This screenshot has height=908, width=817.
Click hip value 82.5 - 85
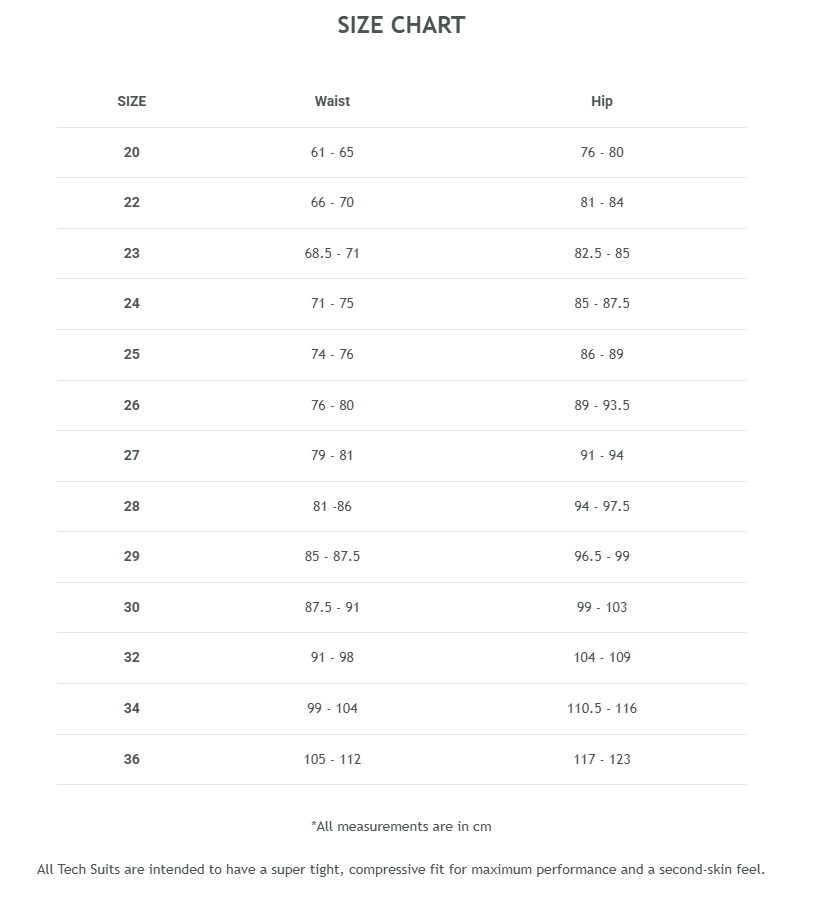pyautogui.click(x=602, y=253)
